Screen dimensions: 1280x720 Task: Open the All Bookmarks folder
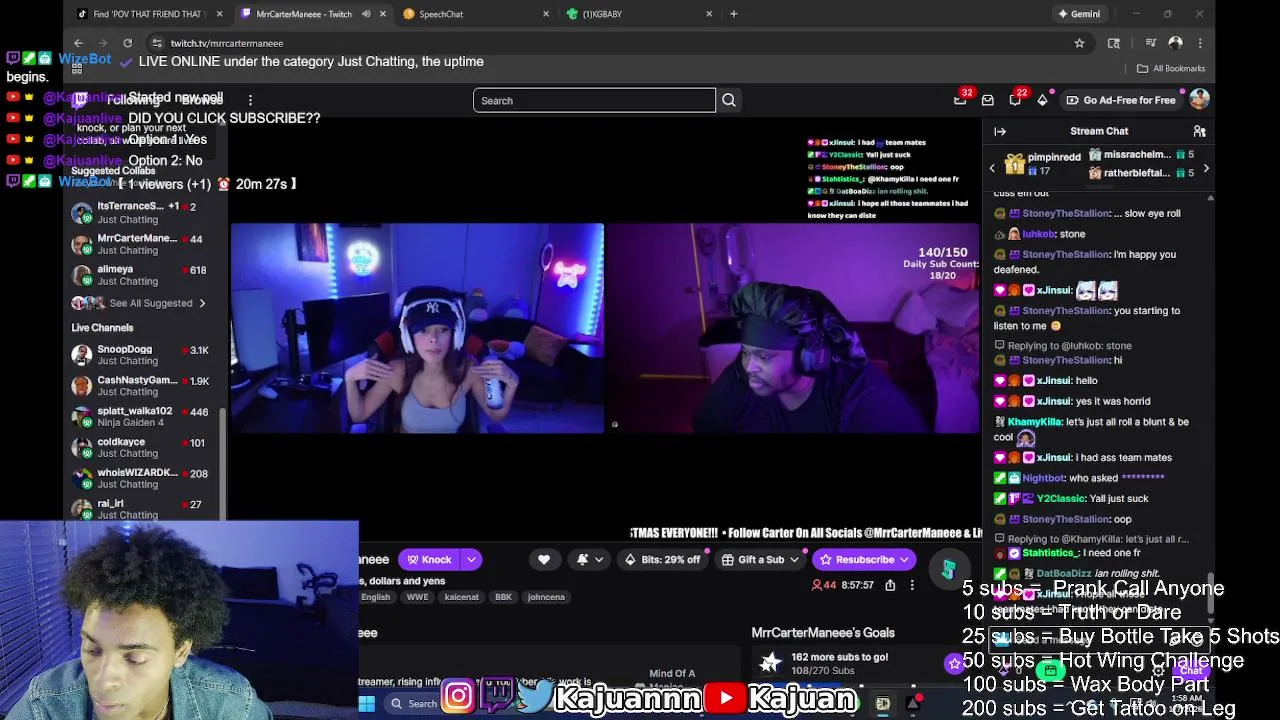(1171, 68)
